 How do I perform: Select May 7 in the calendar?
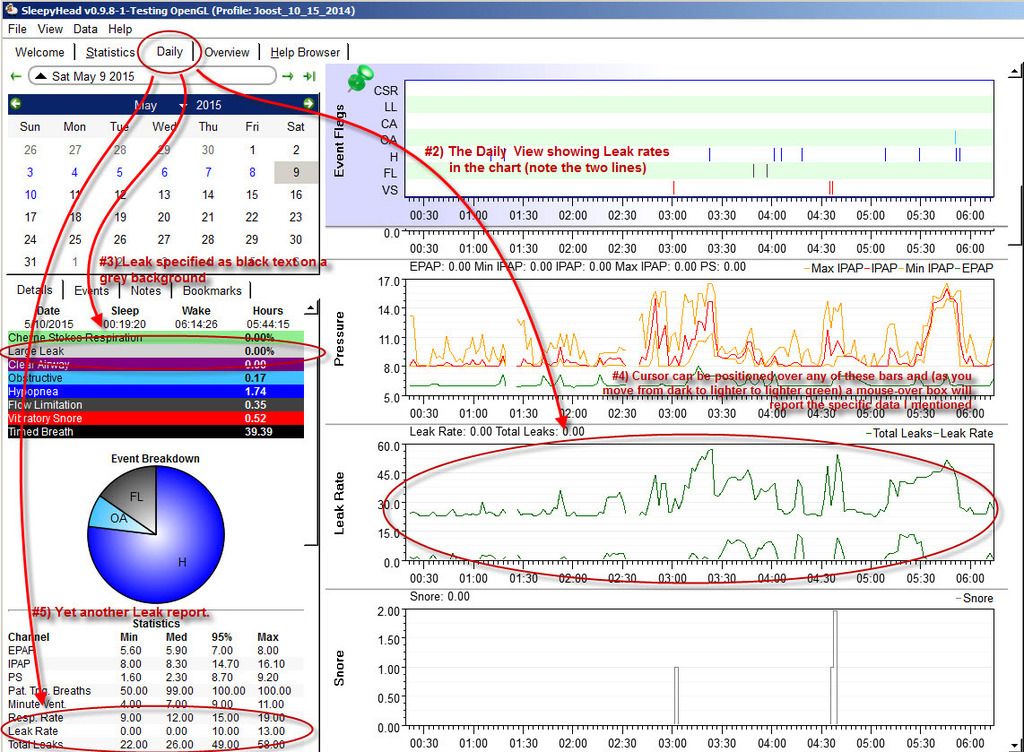(208, 172)
